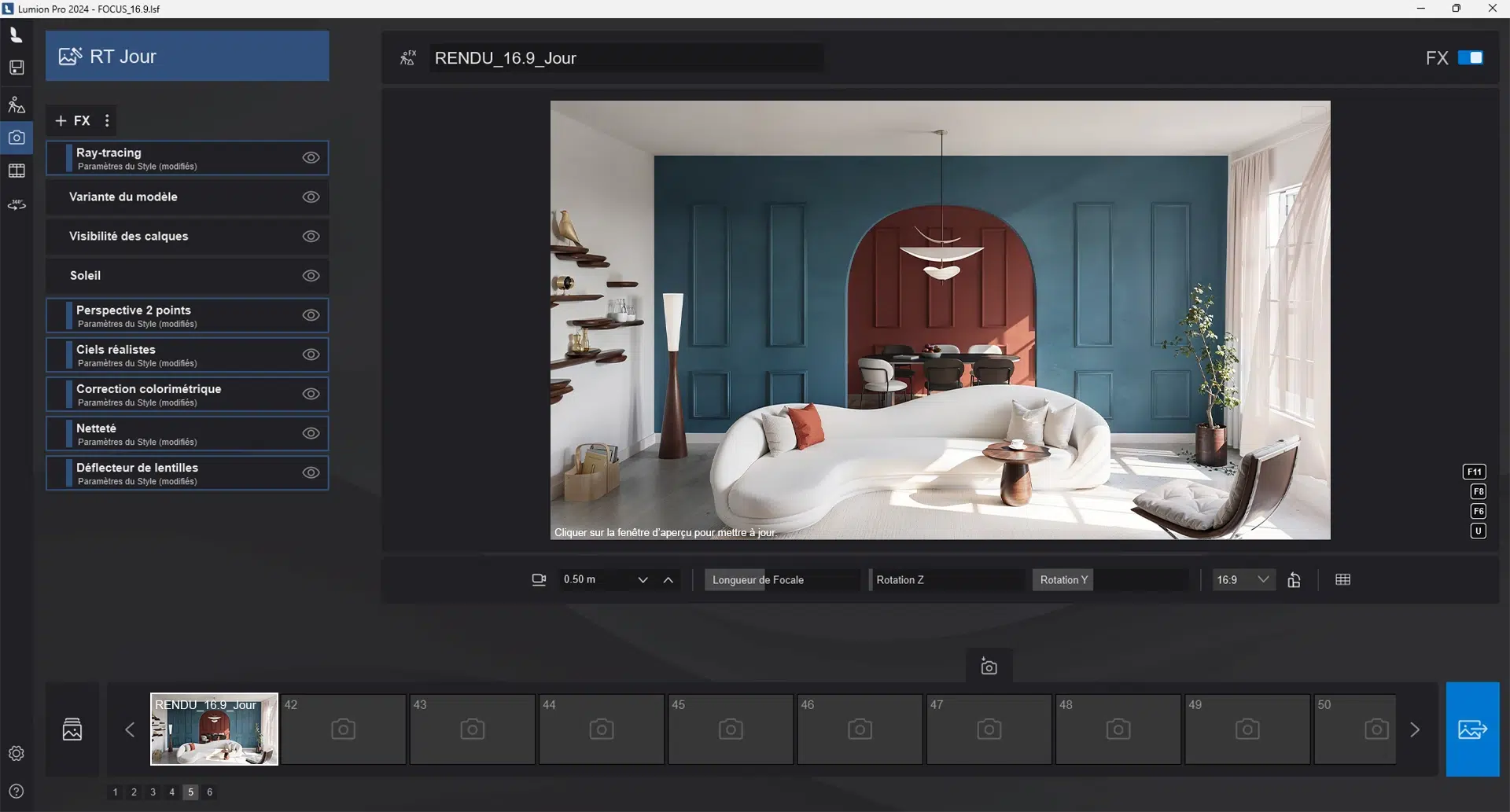Screen dimensions: 1510x812
Task: Toggle visibility of the Soleil effect
Action: click(311, 276)
